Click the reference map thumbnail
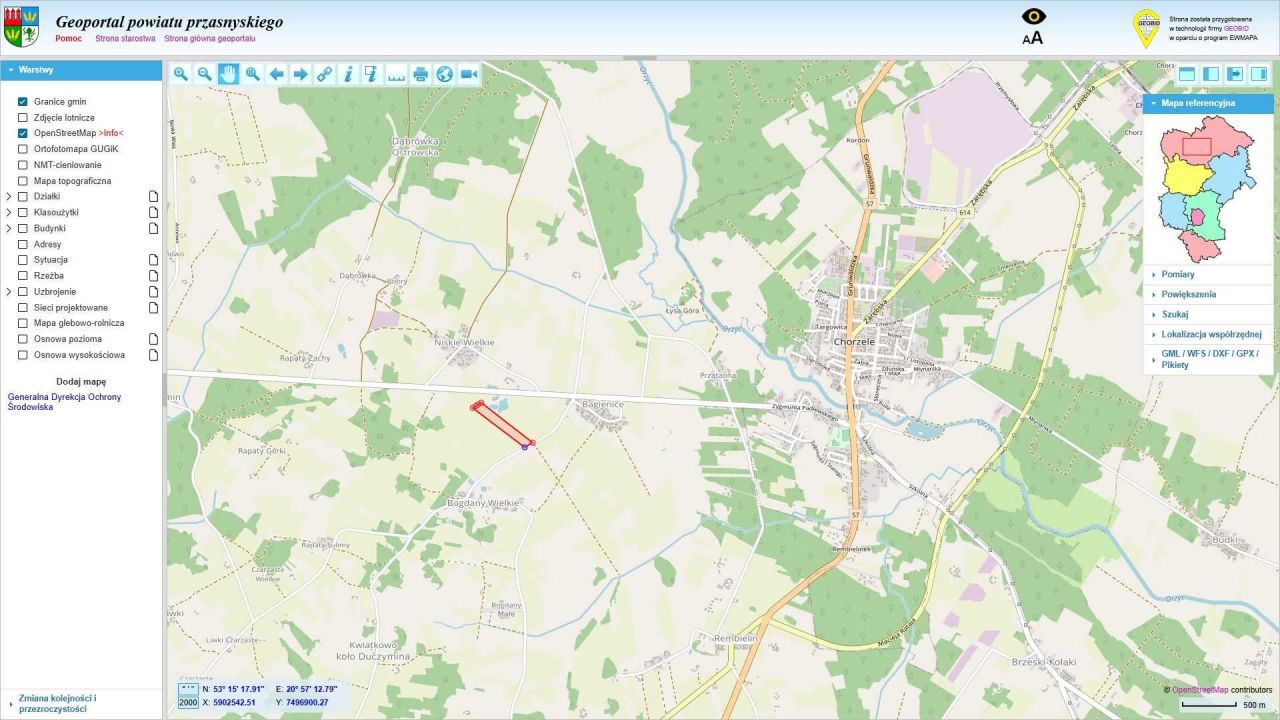Screen dimensions: 1280x720 coord(1208,188)
